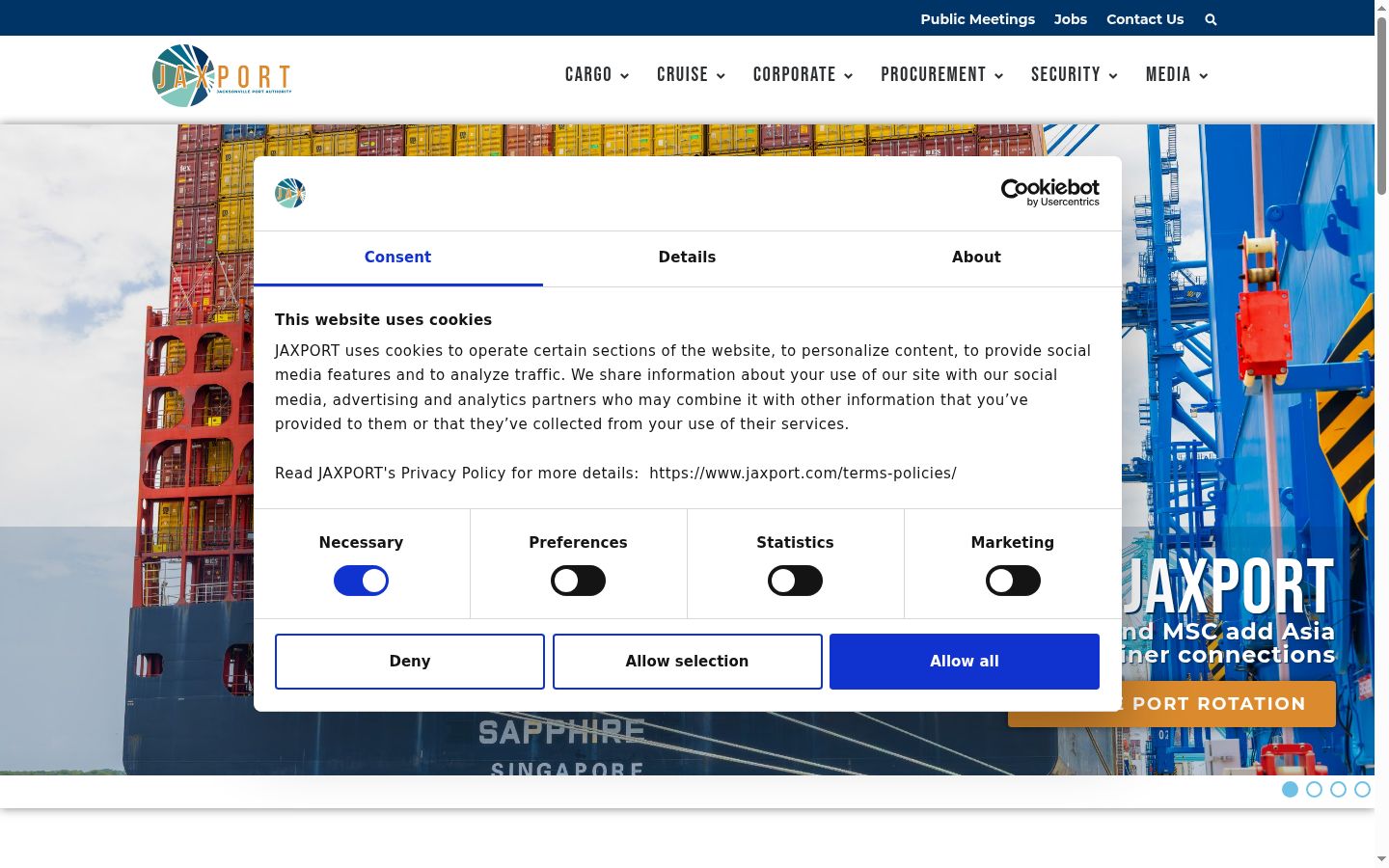Viewport: 1389px width, 868px height.
Task: Click the small JAXPORT logo in cookie dialog
Action: click(x=290, y=193)
